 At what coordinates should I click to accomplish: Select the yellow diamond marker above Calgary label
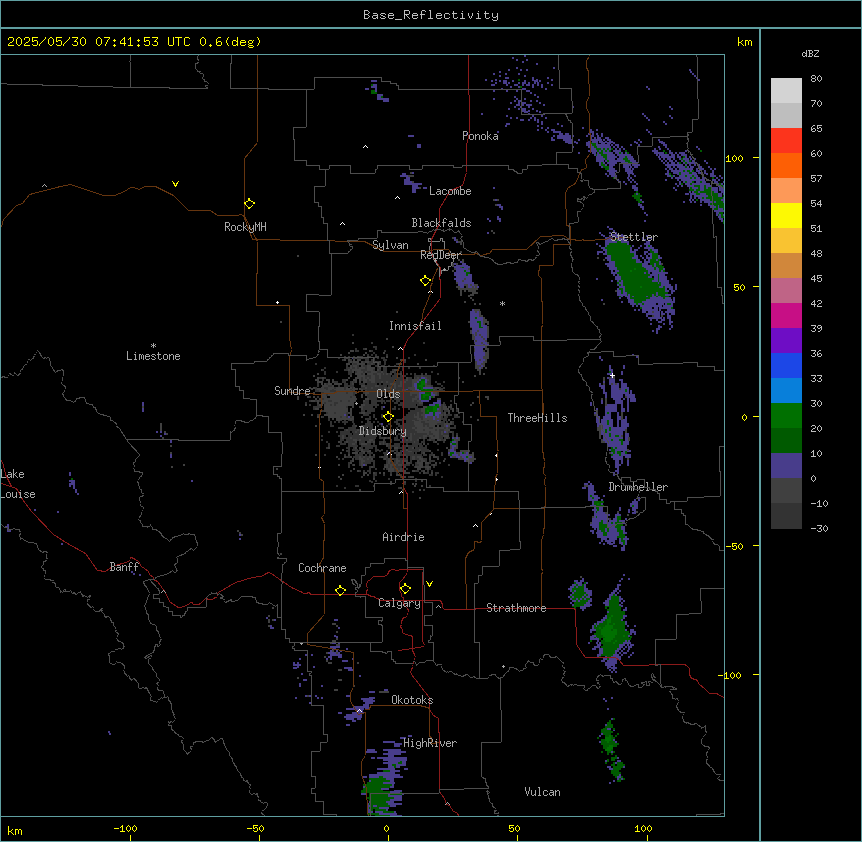point(405,589)
